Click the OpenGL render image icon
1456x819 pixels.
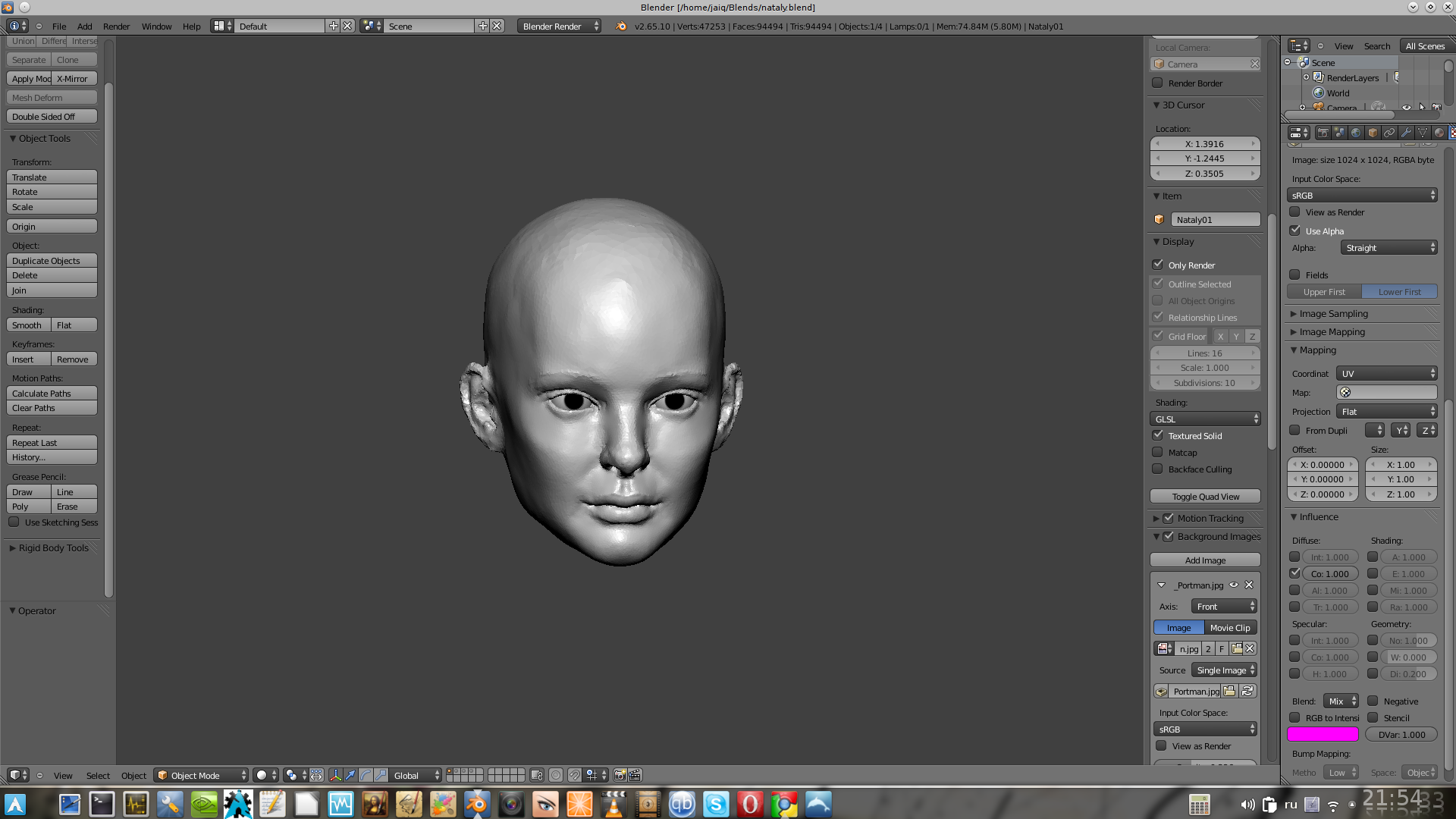point(620,775)
